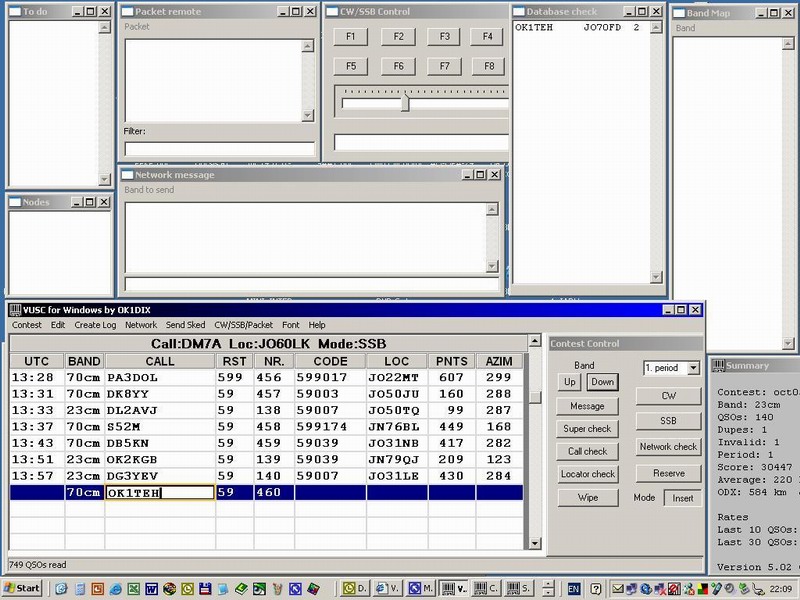Open Word from the quick launch bar
The width and height of the screenshot is (800, 600).
pyautogui.click(x=152, y=589)
